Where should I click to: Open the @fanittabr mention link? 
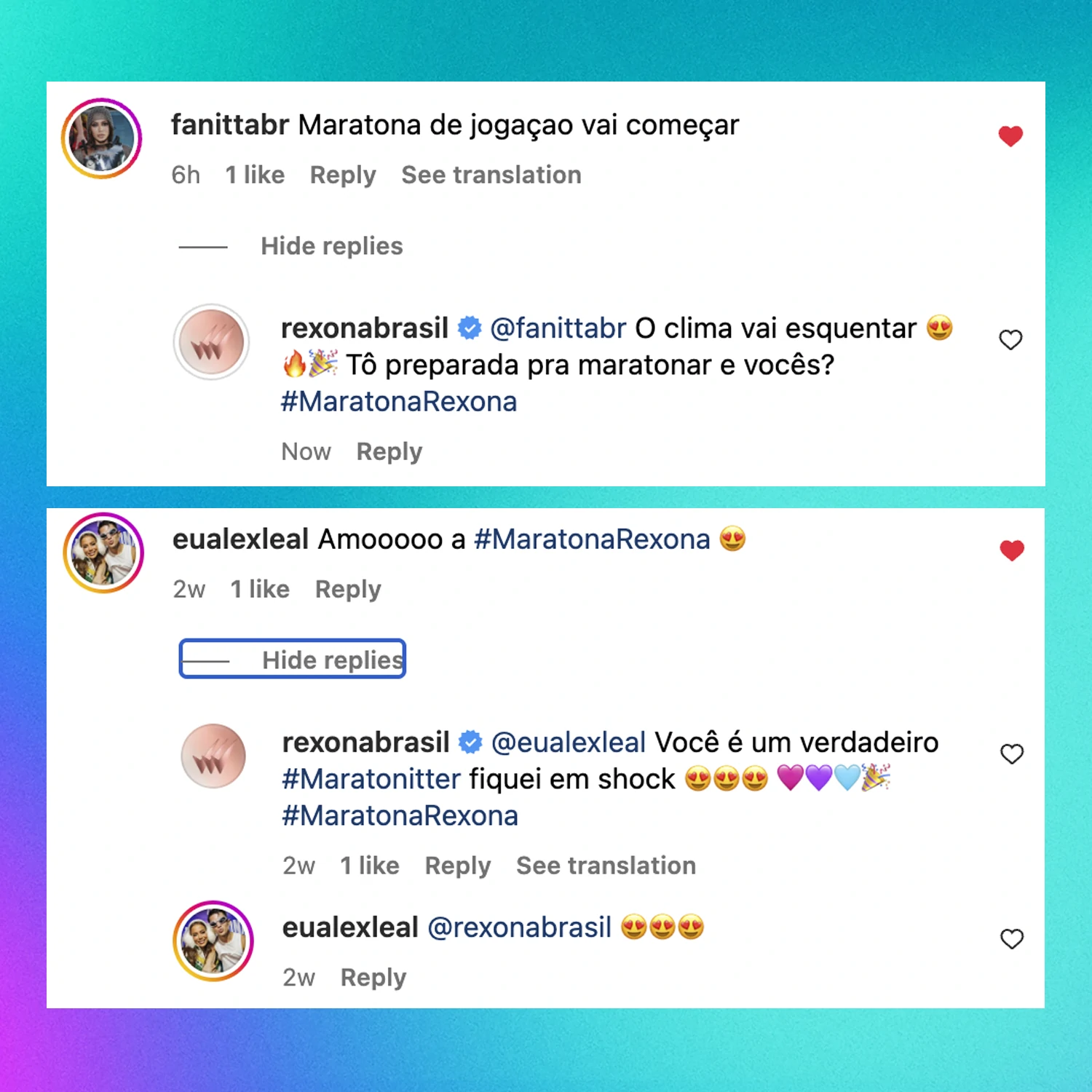click(558, 328)
